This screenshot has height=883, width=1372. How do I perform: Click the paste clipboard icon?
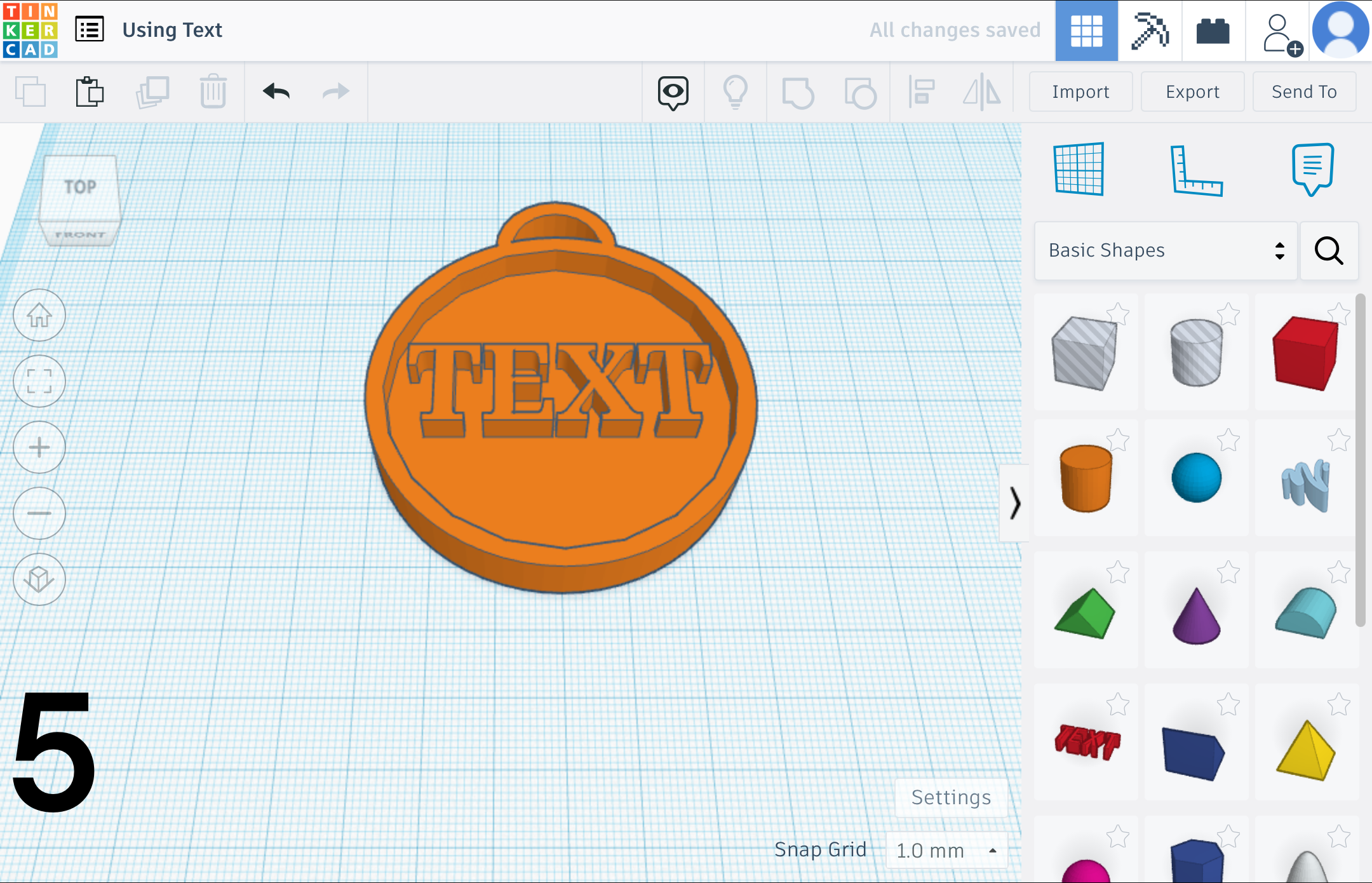(x=90, y=92)
